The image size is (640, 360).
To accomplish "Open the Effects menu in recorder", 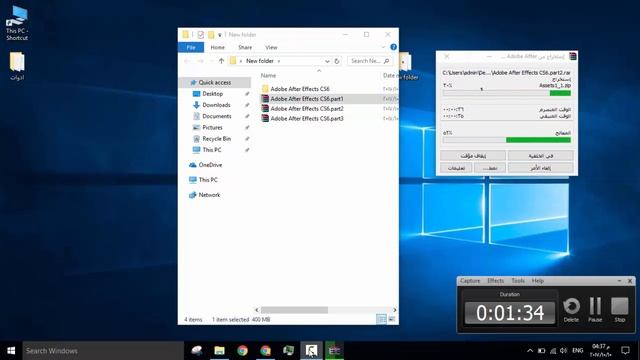I will click(x=496, y=281).
